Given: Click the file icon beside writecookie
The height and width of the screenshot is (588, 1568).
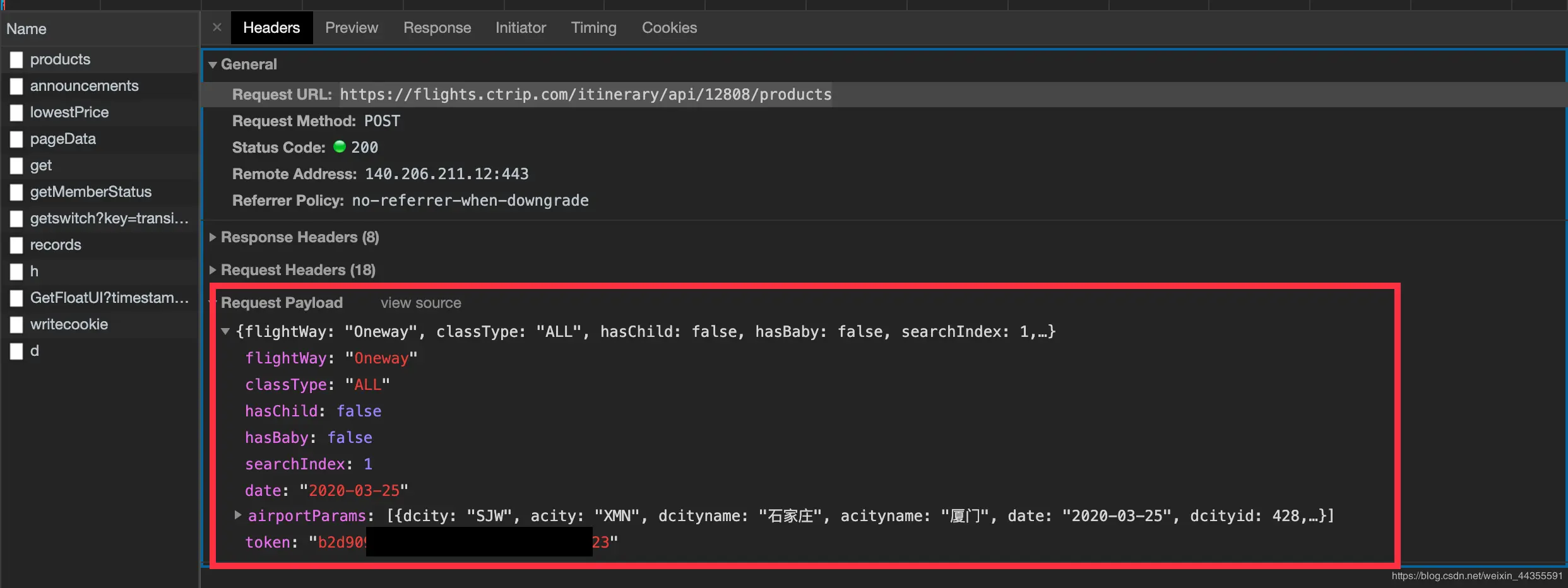Looking at the screenshot, I should (16, 325).
